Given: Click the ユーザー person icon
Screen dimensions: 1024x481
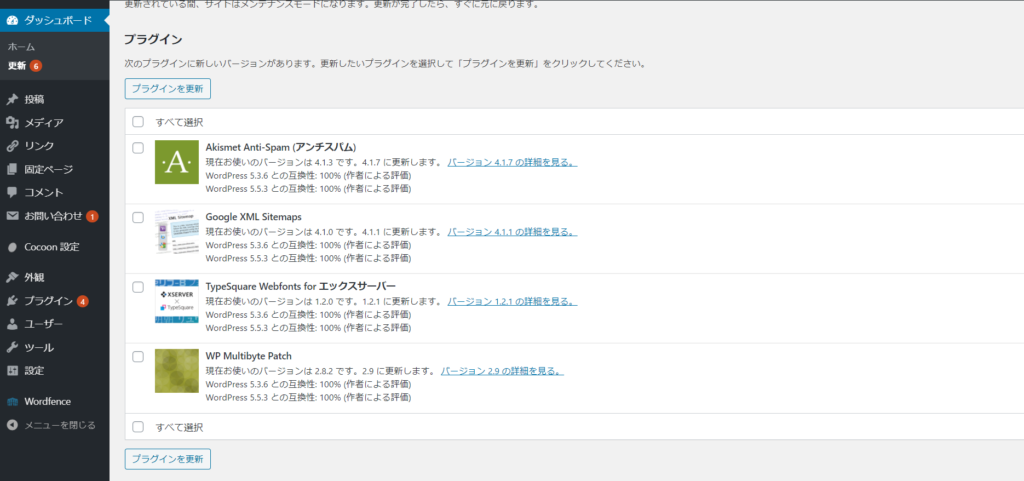Looking at the screenshot, I should tap(12, 324).
